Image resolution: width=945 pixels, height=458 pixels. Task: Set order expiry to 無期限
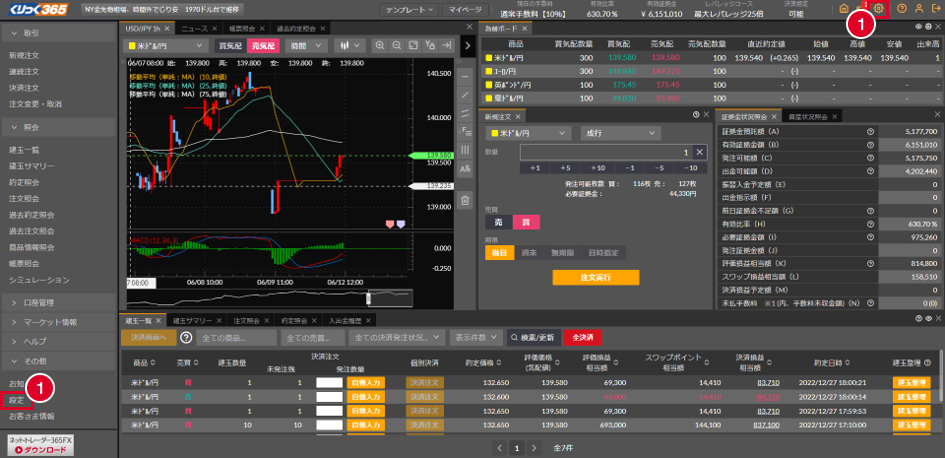[562, 253]
